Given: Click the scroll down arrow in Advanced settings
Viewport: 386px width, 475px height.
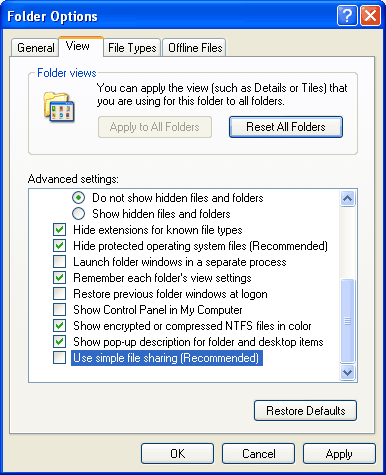Looking at the screenshot, I should pos(347,372).
